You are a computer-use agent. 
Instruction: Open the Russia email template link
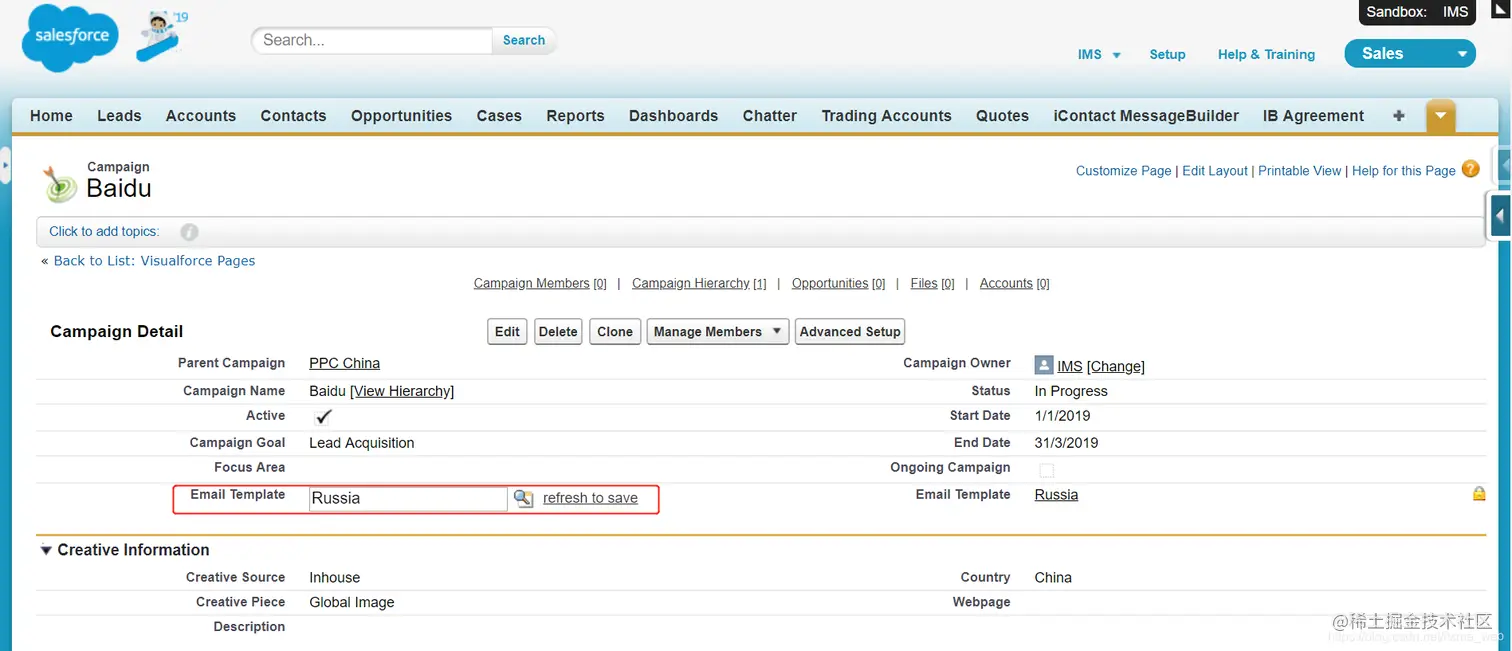[x=1056, y=495]
